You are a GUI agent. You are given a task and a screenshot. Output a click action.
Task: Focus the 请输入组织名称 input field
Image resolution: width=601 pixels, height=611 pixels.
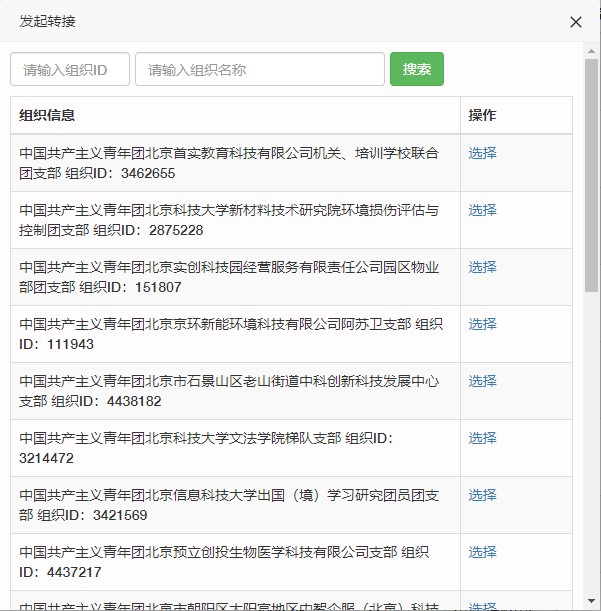point(259,70)
